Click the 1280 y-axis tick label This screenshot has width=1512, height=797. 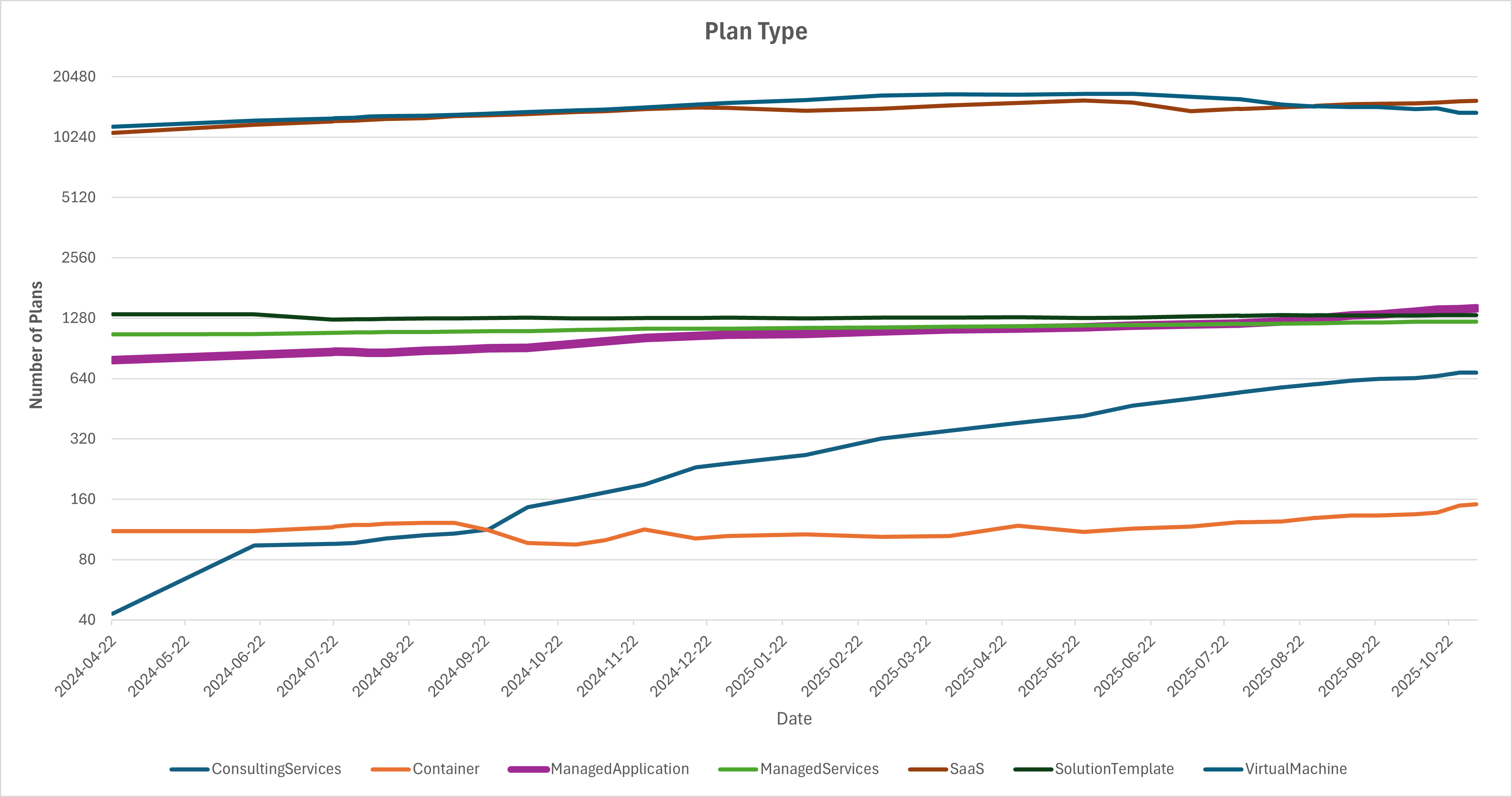[79, 318]
